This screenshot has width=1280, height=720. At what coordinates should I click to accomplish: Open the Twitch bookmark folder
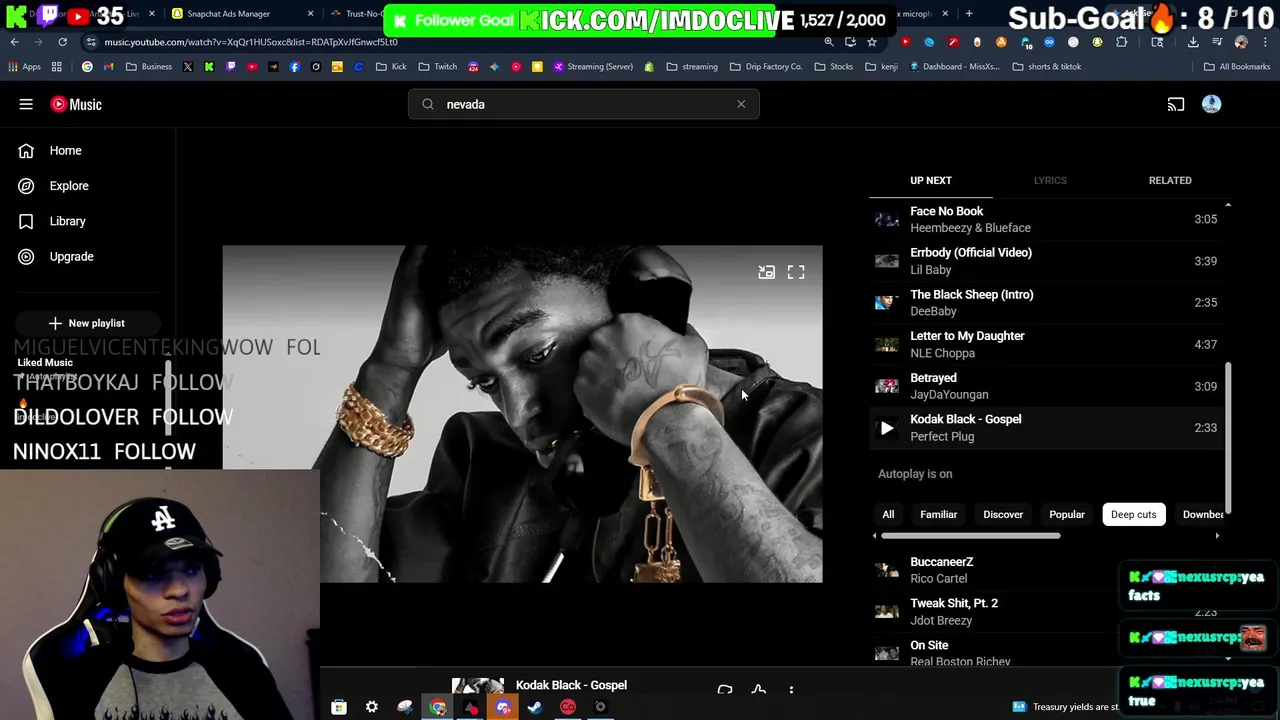pyautogui.click(x=438, y=66)
